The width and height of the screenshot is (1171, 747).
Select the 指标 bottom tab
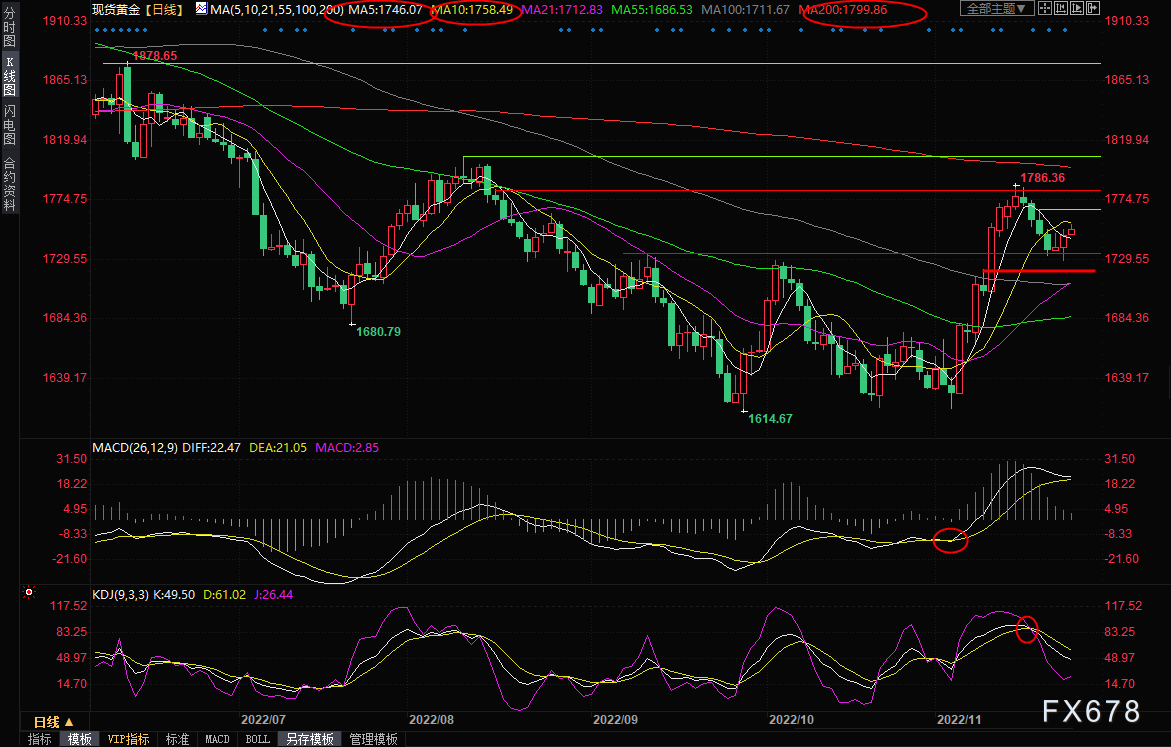40,739
